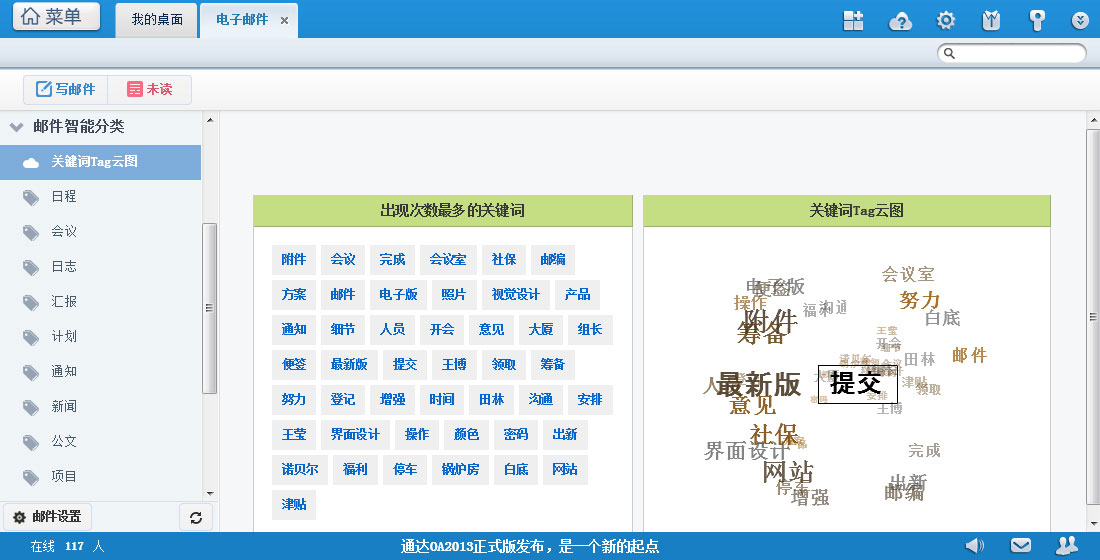Expand the top bar double-chevron dropdown
This screenshot has width=1100, height=560.
pyautogui.click(x=1080, y=20)
